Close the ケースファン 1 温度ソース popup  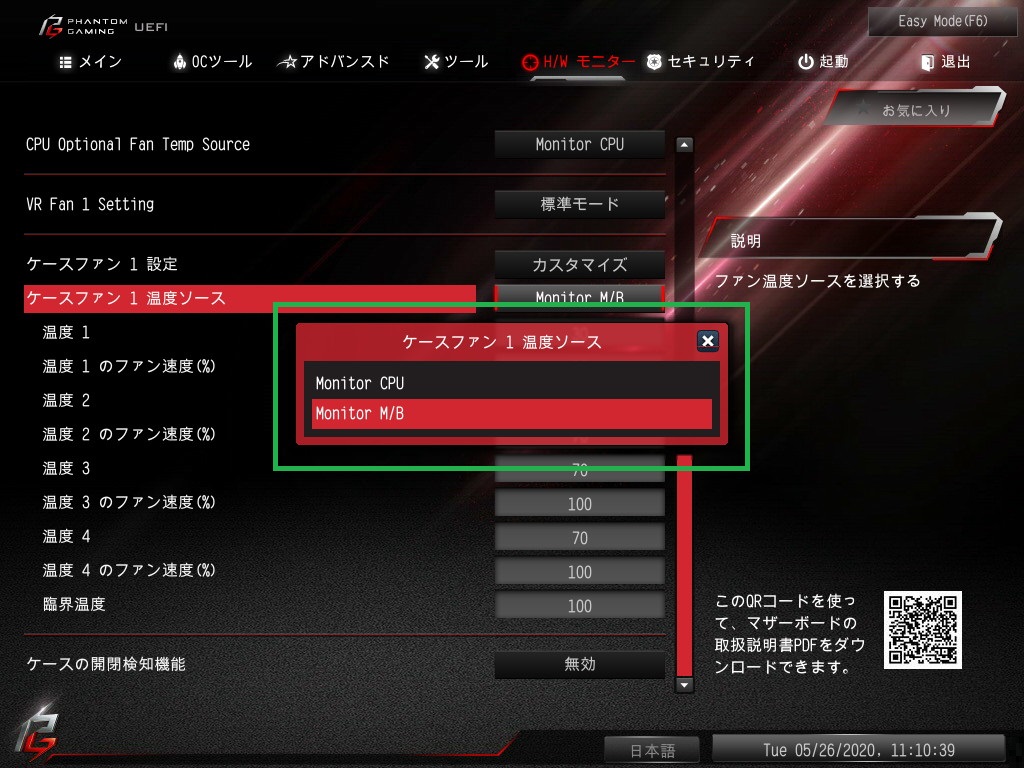[x=707, y=340]
